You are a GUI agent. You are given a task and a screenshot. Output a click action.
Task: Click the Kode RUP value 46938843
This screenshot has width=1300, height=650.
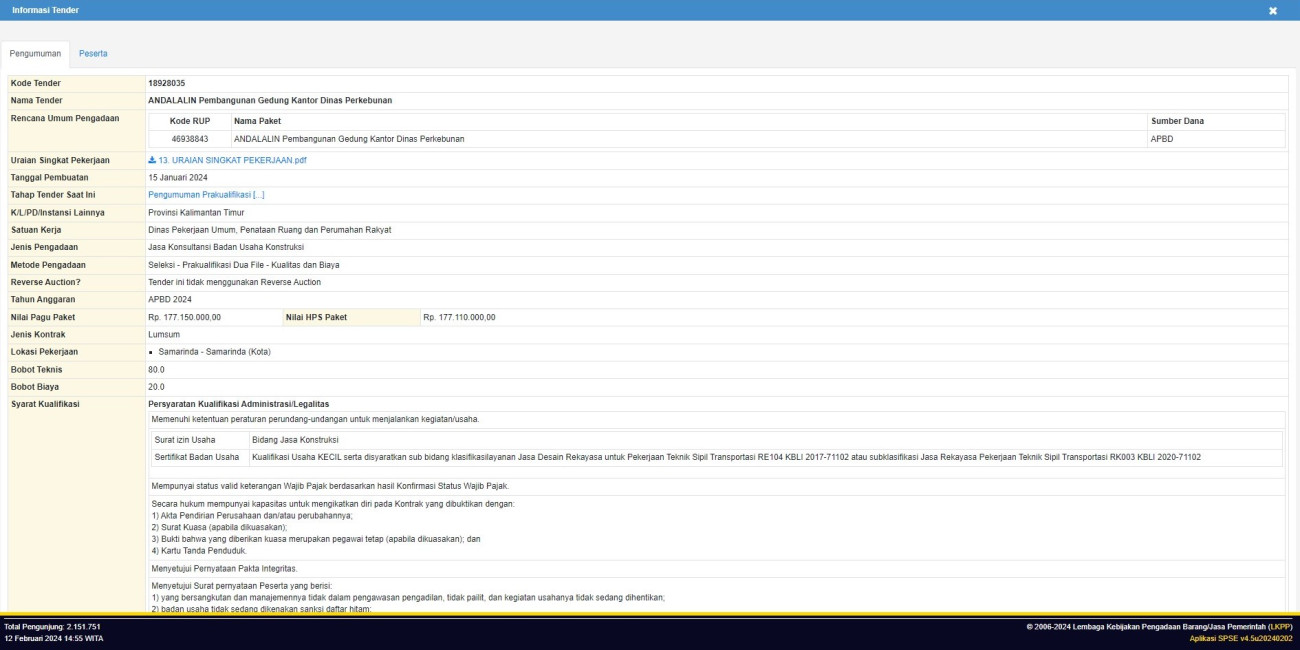(189, 139)
